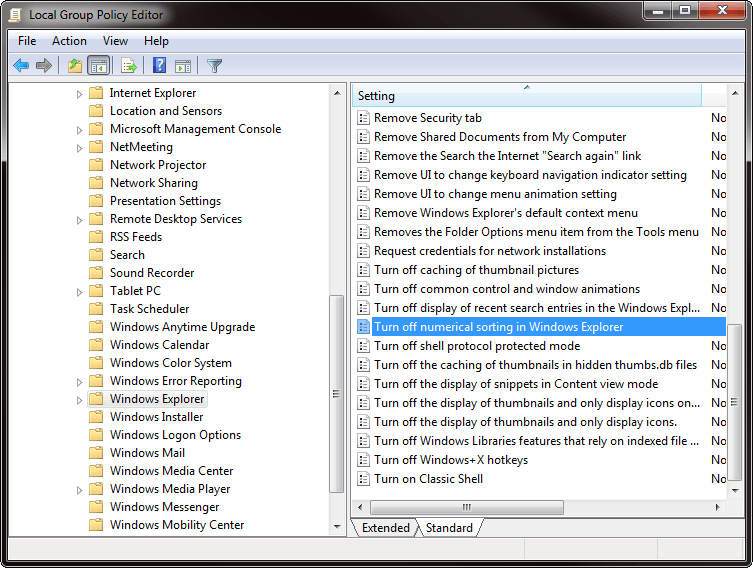Image resolution: width=753 pixels, height=568 pixels.
Task: Expand the Microsoft Management Console node
Action: pyautogui.click(x=79, y=130)
